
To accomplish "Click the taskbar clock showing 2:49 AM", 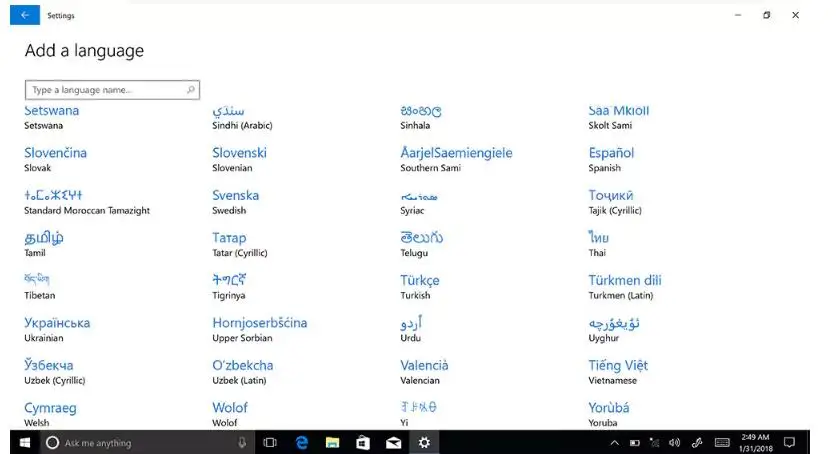I will pyautogui.click(x=755, y=443).
